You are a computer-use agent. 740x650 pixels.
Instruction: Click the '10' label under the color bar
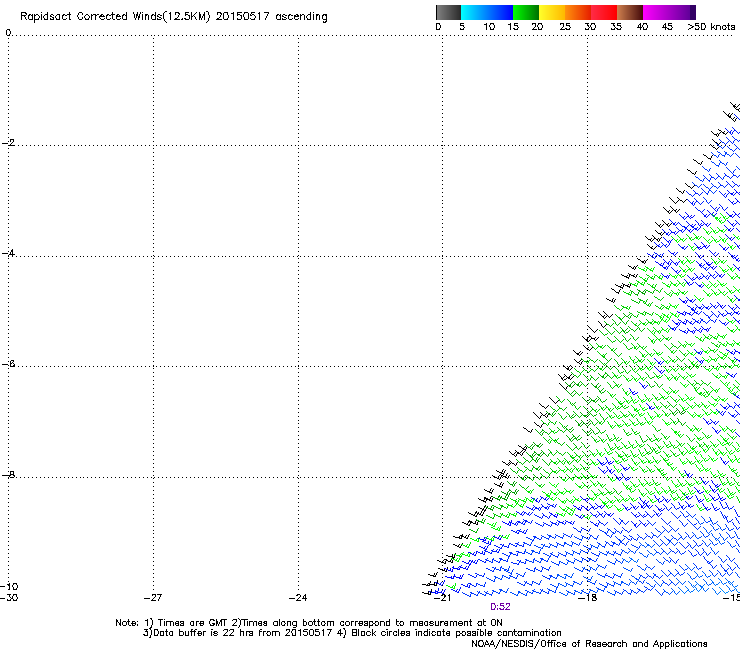pos(489,27)
